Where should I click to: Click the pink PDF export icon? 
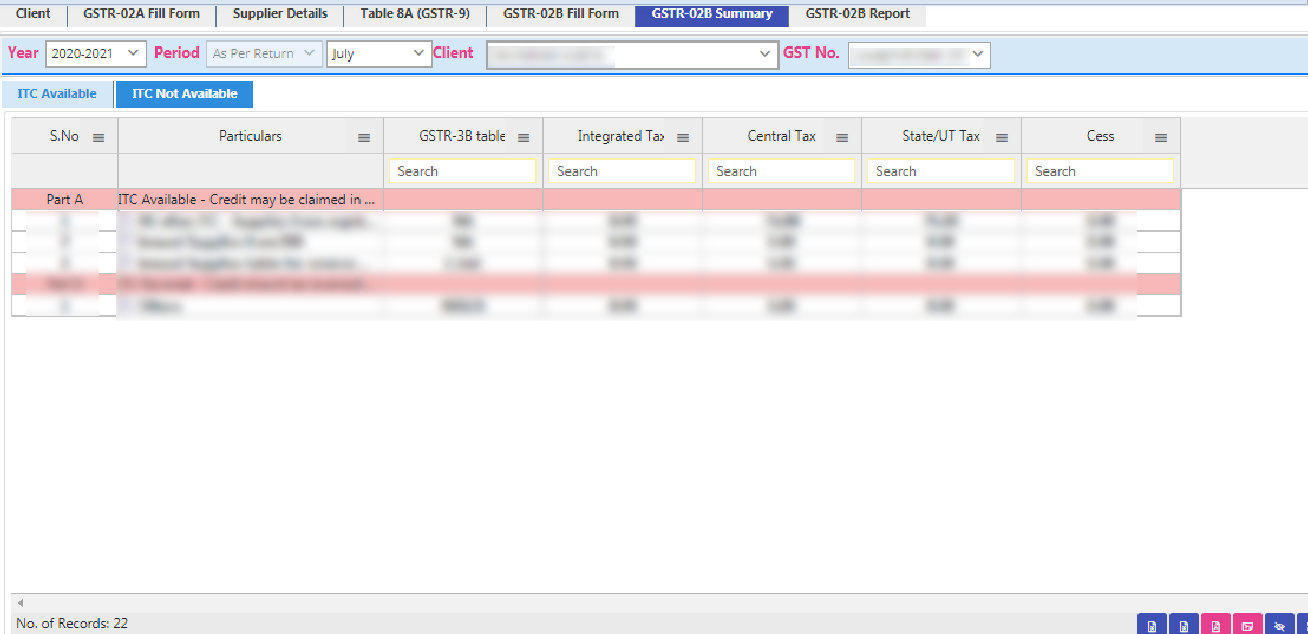[x=1216, y=626]
